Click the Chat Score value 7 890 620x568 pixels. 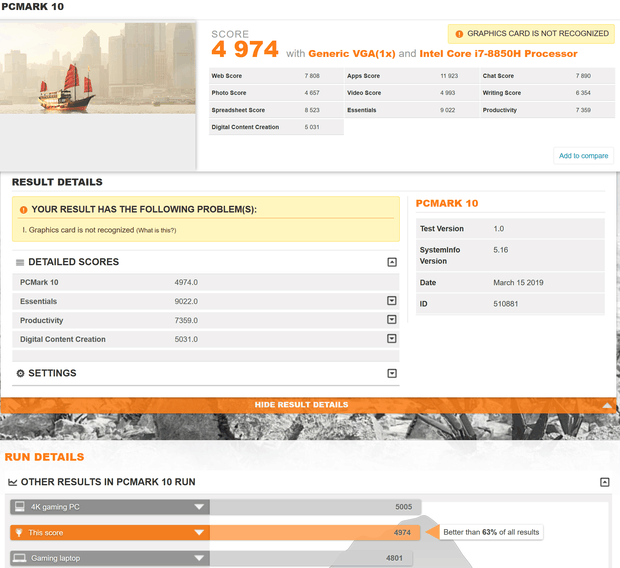pyautogui.click(x=583, y=76)
